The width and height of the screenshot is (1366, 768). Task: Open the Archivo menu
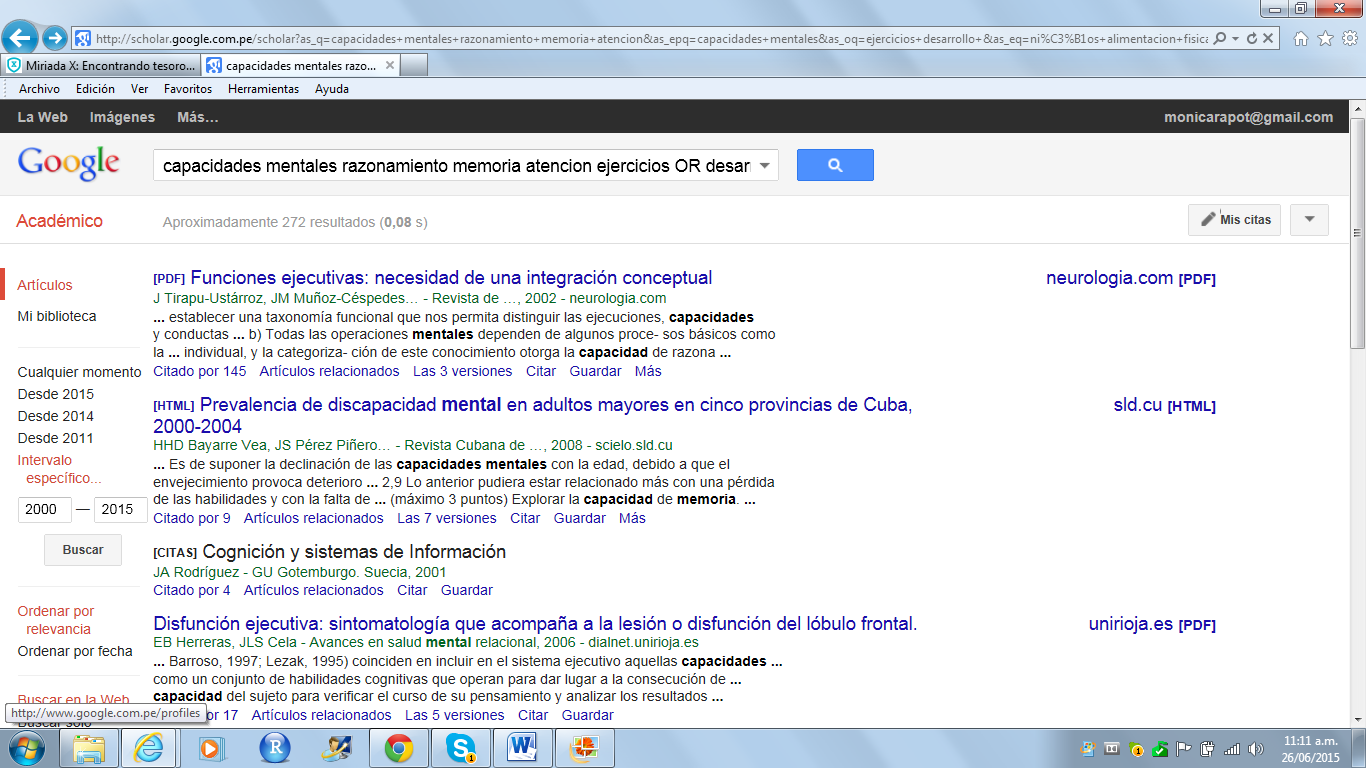click(39, 89)
